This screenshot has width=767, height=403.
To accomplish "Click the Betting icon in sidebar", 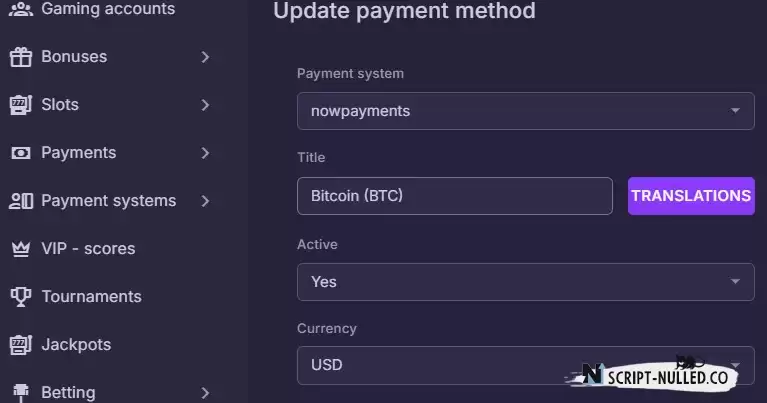I will (21, 392).
